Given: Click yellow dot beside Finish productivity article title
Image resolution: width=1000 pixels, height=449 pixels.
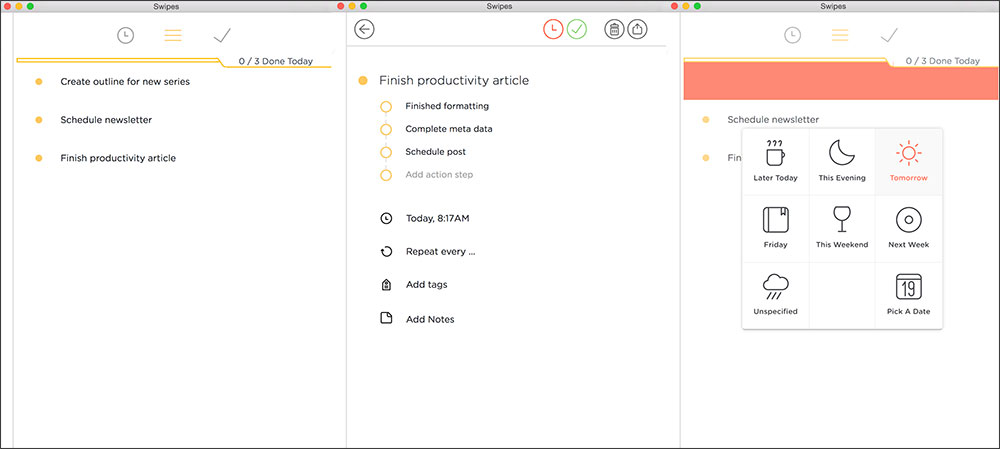Looking at the screenshot, I should click(363, 81).
